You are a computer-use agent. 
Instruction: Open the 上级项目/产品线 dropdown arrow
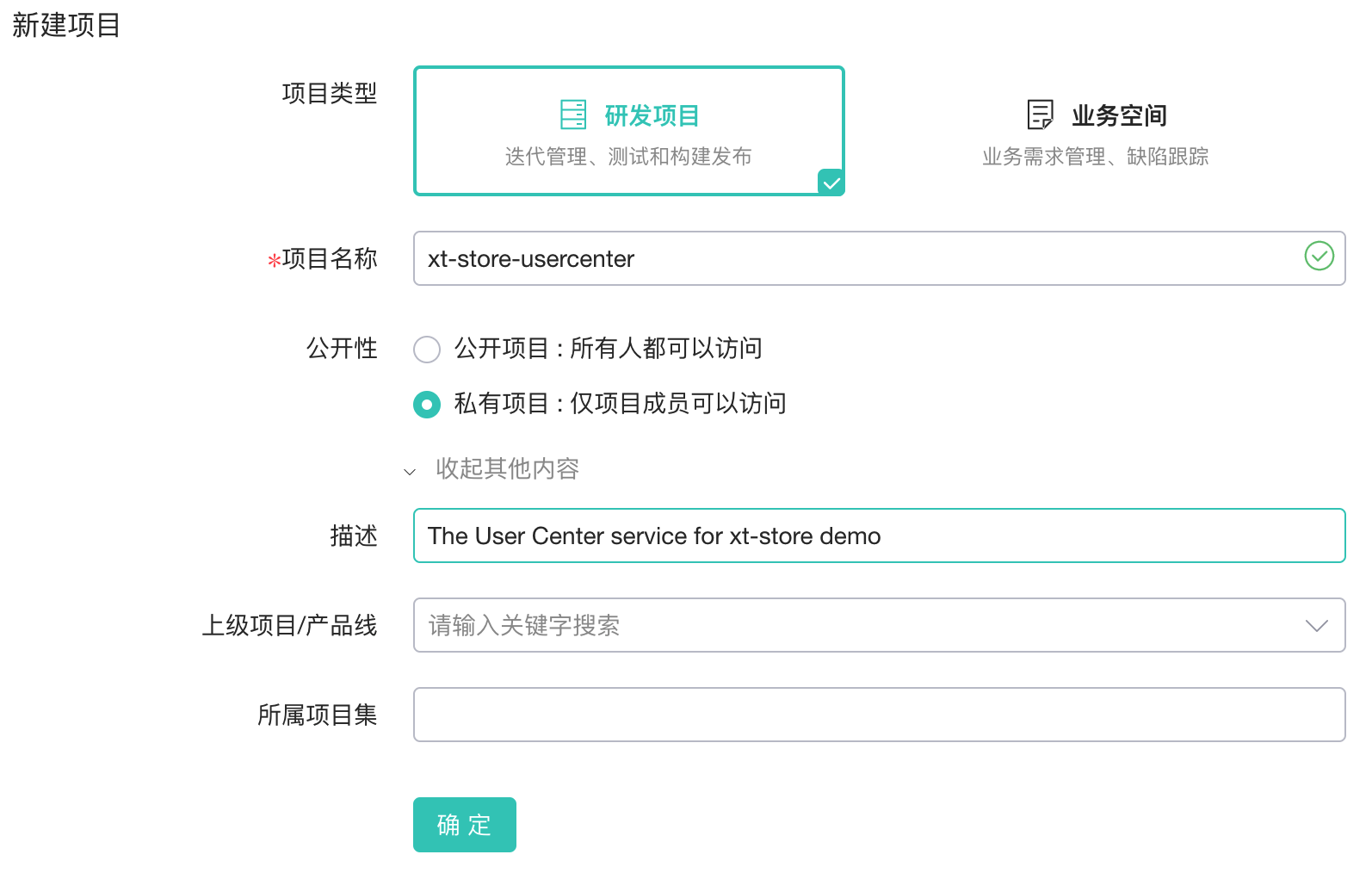click(1316, 626)
